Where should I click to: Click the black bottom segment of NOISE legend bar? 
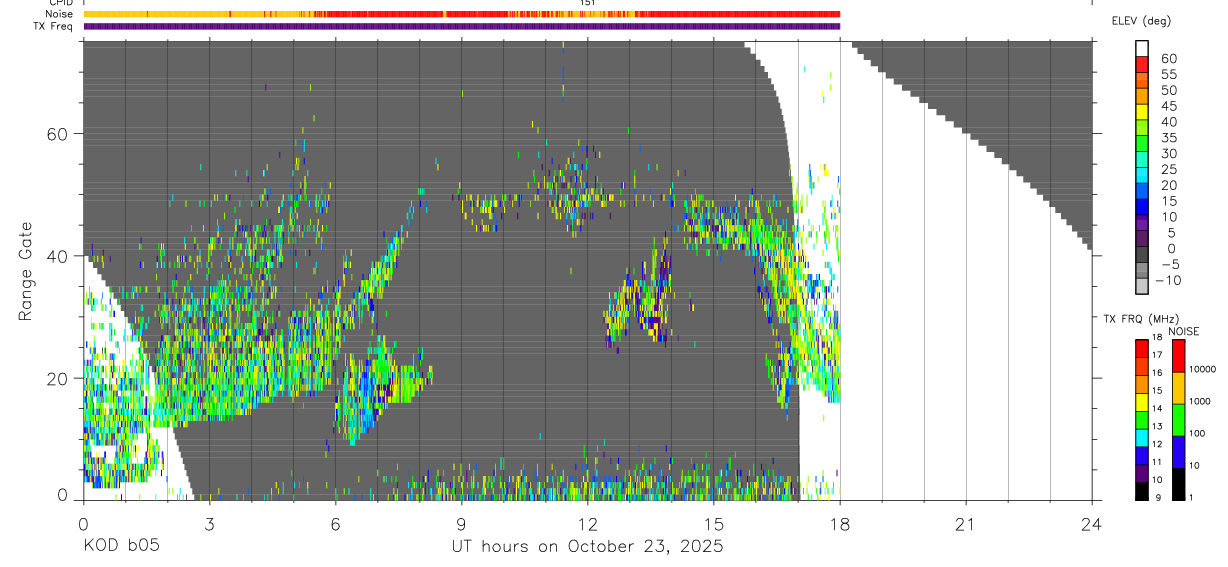tap(1178, 484)
